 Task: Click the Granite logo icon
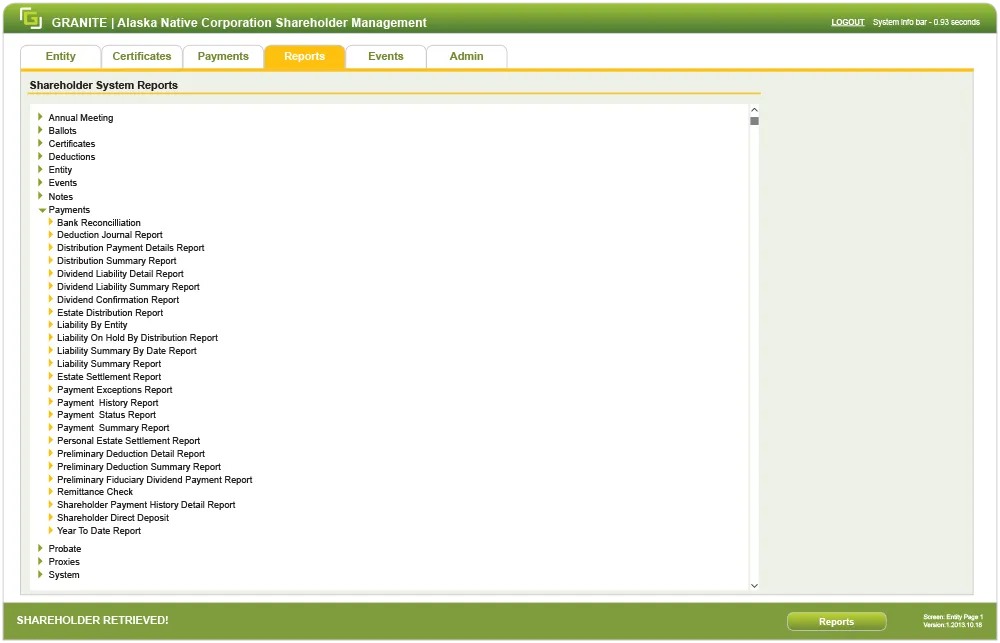[x=31, y=19]
